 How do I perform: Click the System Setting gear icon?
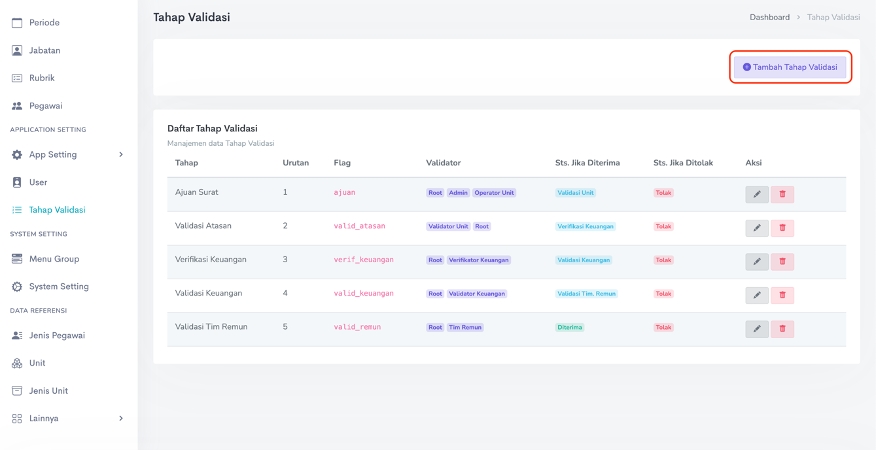pos(17,287)
